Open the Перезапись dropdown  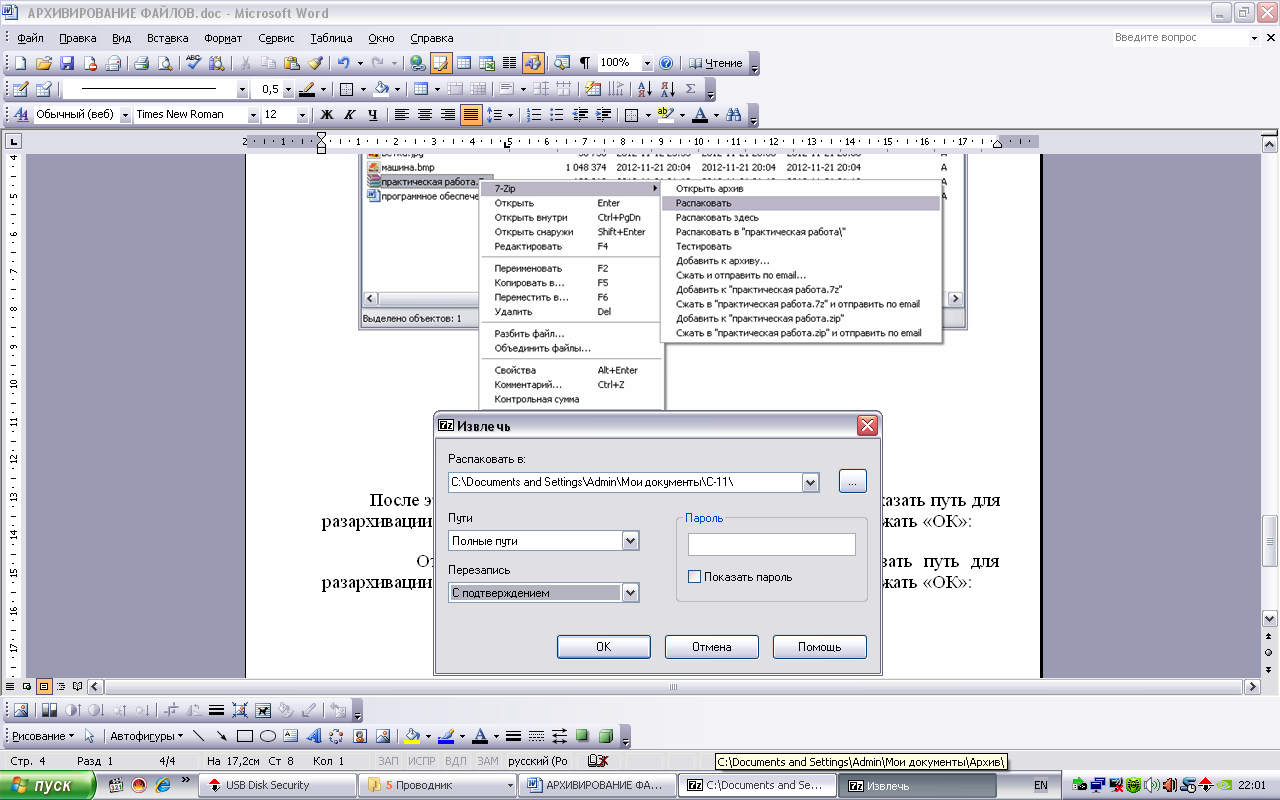click(630, 593)
